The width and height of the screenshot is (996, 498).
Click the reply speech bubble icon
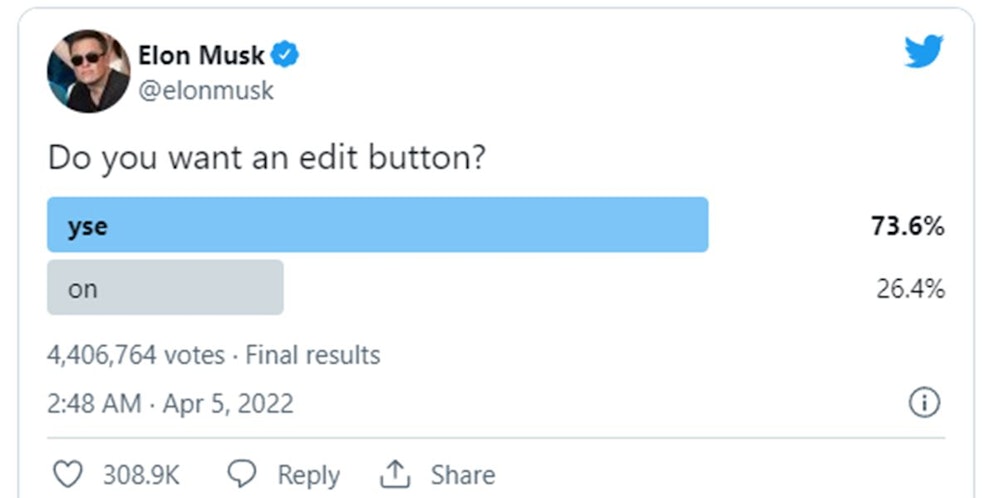pos(243,474)
